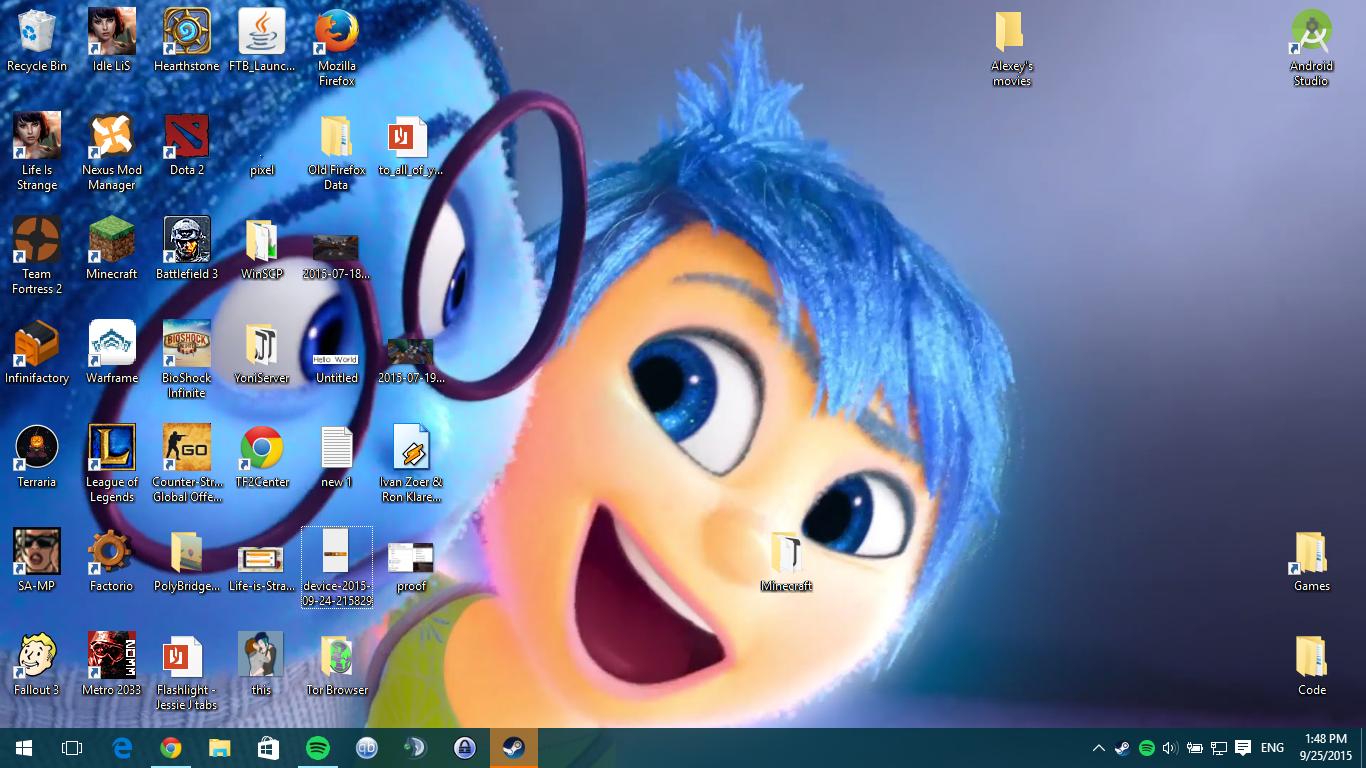Select the Life-is-Stra... image file
The height and width of the screenshot is (768, 1366).
click(x=261, y=568)
